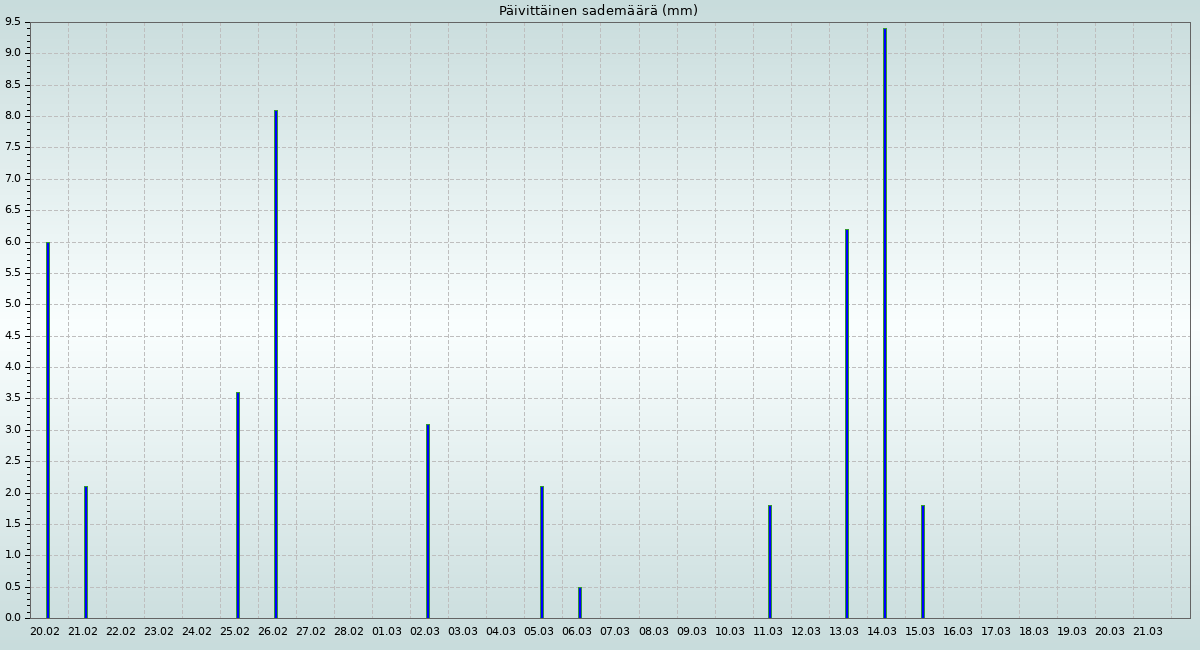
Task: Click the bar for 02.03
Action: [428, 521]
